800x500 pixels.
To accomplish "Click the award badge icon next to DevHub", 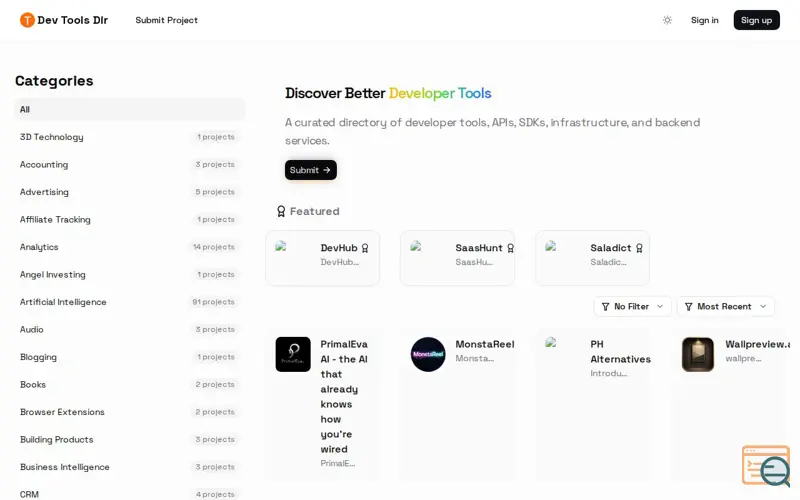I will tap(365, 248).
